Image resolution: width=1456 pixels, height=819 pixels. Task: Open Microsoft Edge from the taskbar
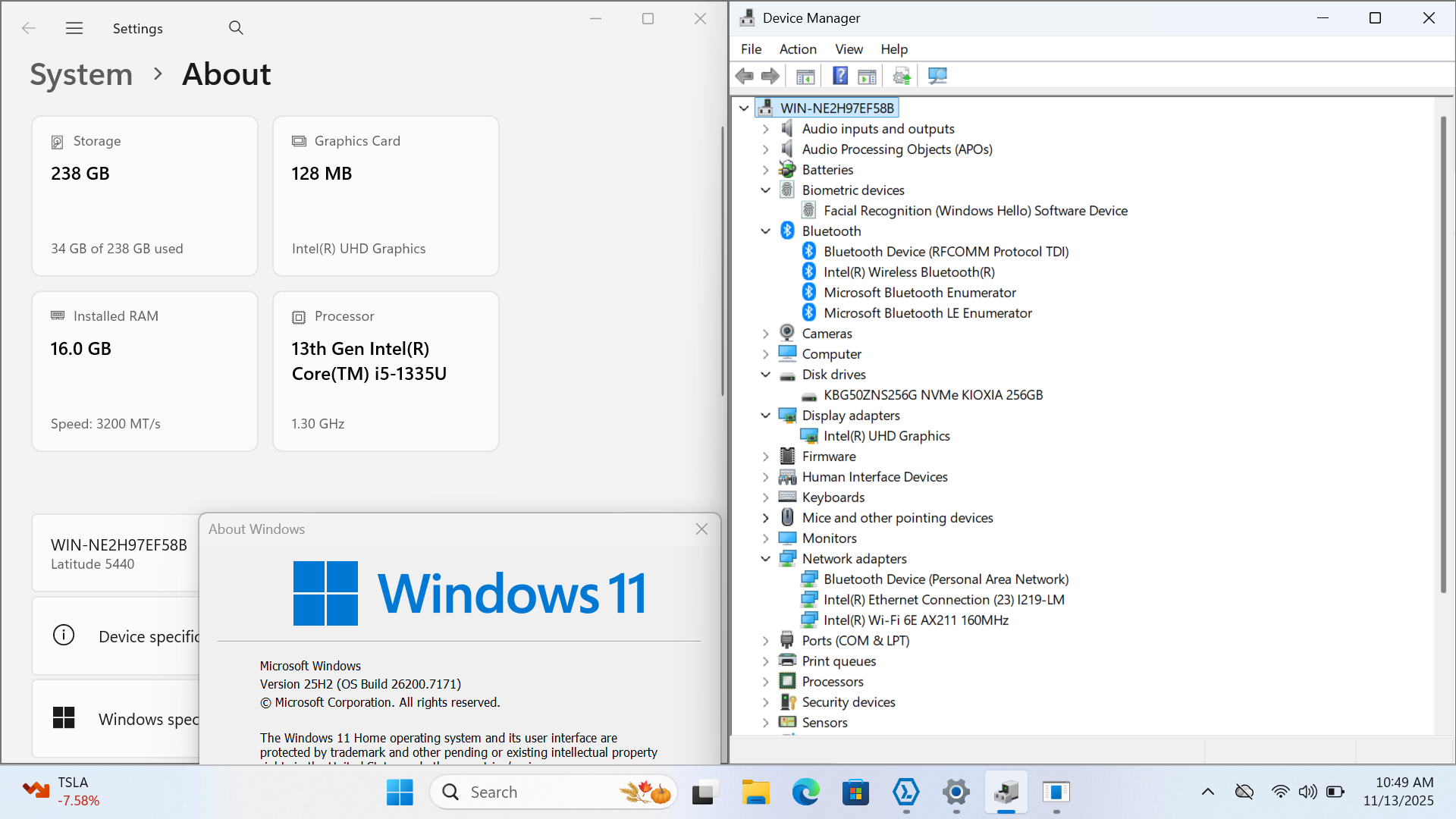point(805,792)
